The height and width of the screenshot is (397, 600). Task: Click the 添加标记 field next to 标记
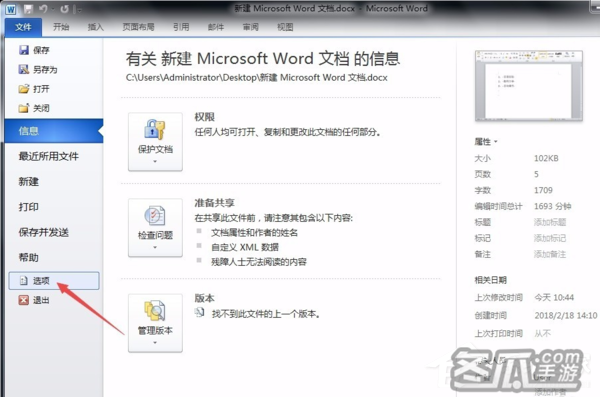[550, 238]
